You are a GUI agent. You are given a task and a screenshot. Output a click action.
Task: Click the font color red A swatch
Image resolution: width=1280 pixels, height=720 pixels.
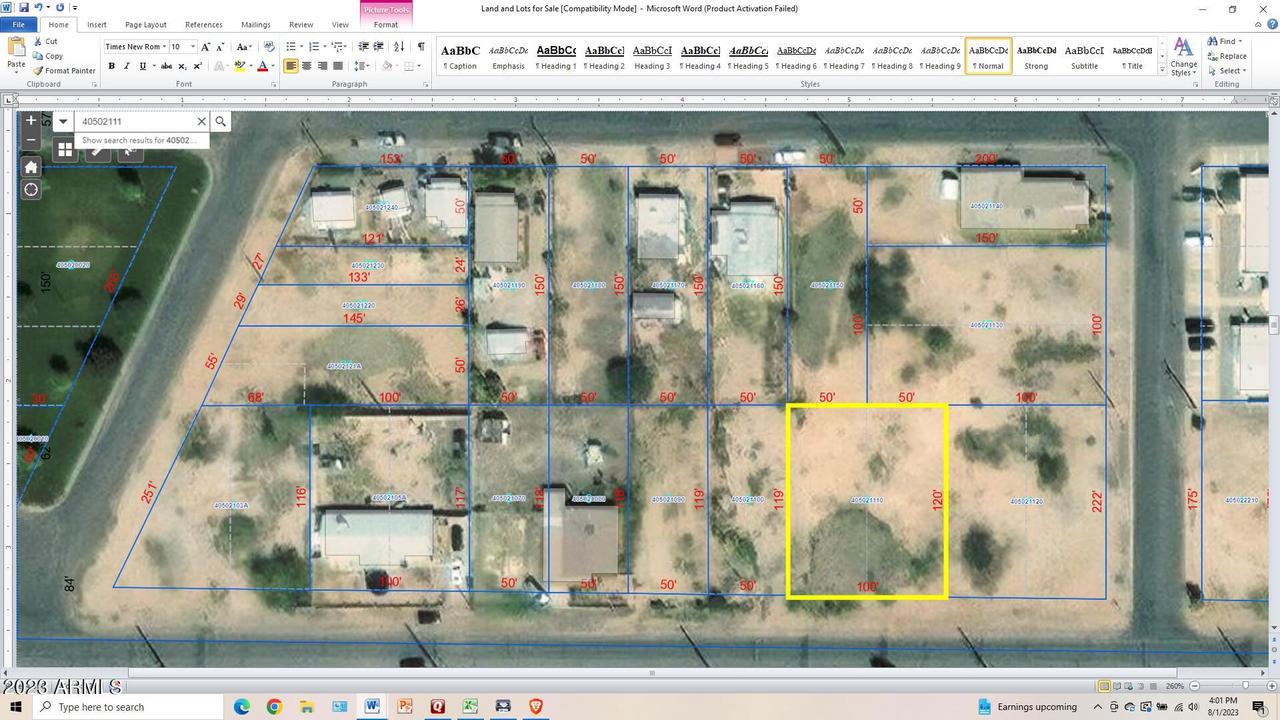click(x=262, y=66)
